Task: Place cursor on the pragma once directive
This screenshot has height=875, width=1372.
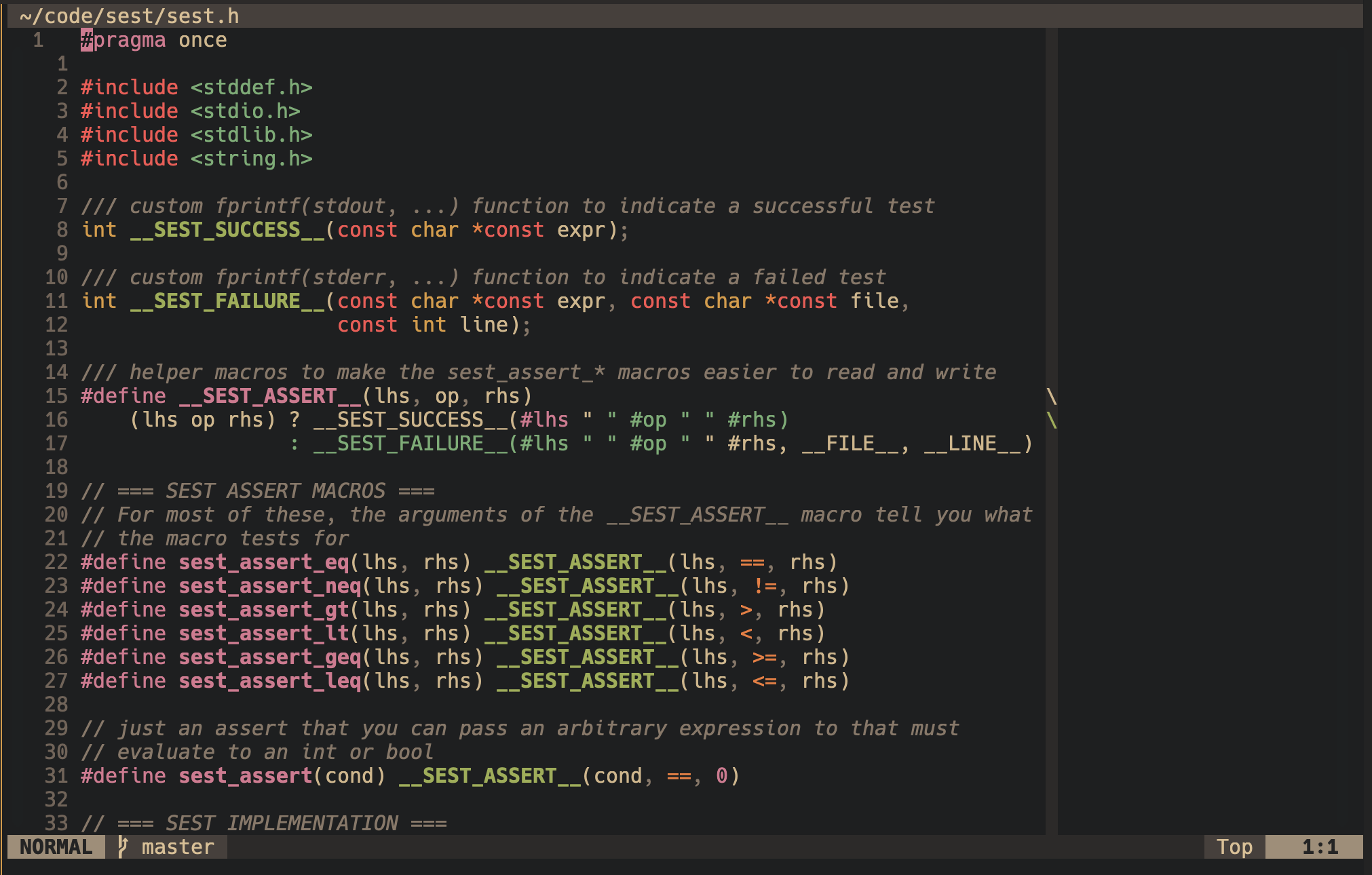Action: [153, 40]
